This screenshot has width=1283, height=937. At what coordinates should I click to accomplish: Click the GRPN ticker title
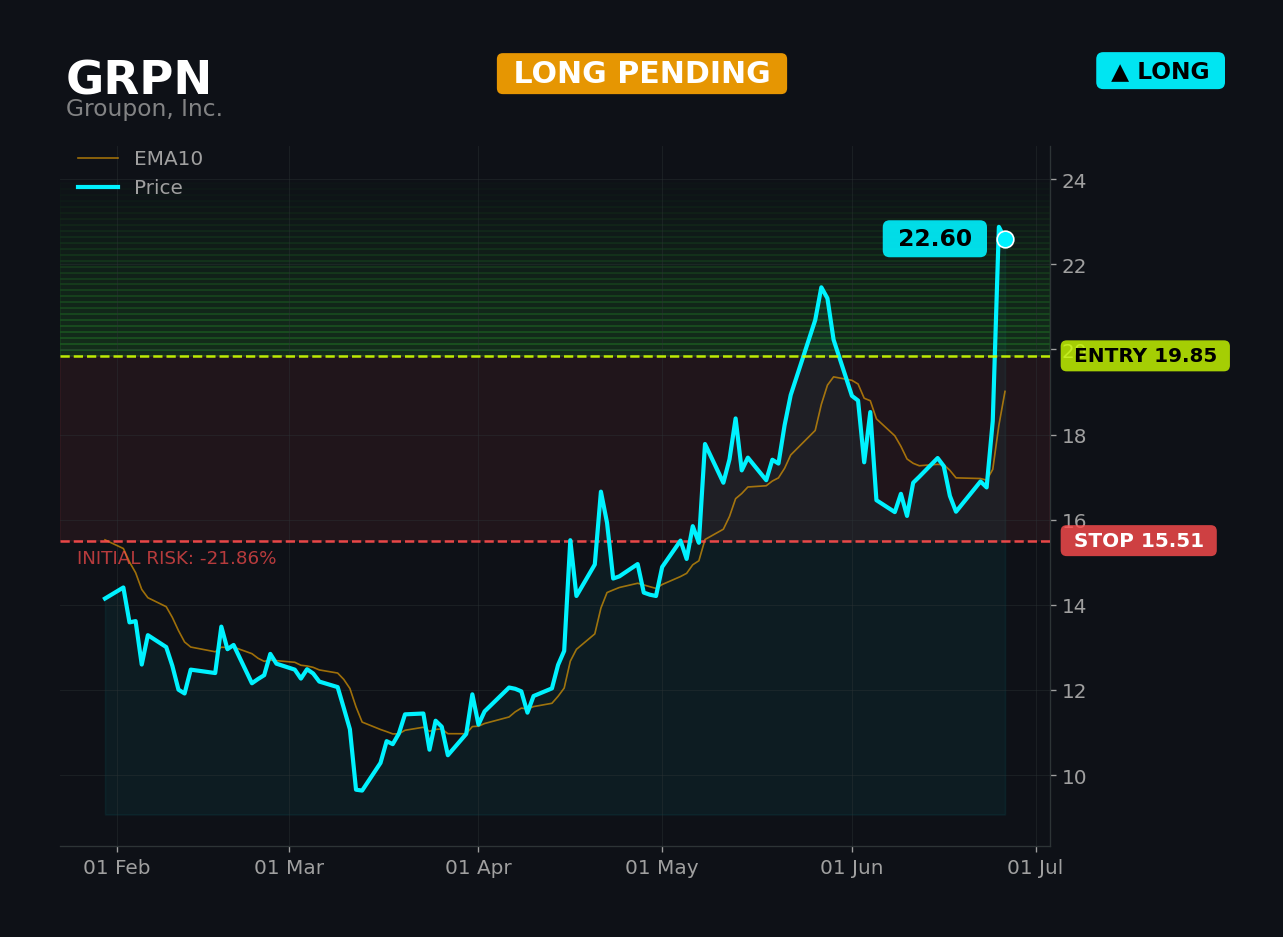138,79
